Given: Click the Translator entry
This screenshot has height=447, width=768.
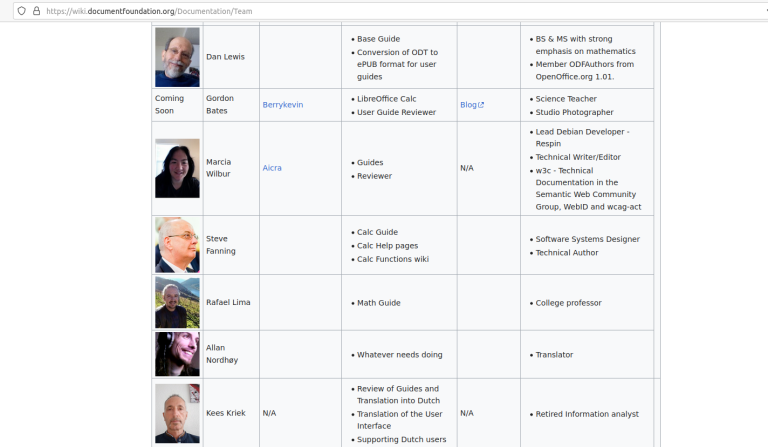Looking at the screenshot, I should [x=554, y=354].
